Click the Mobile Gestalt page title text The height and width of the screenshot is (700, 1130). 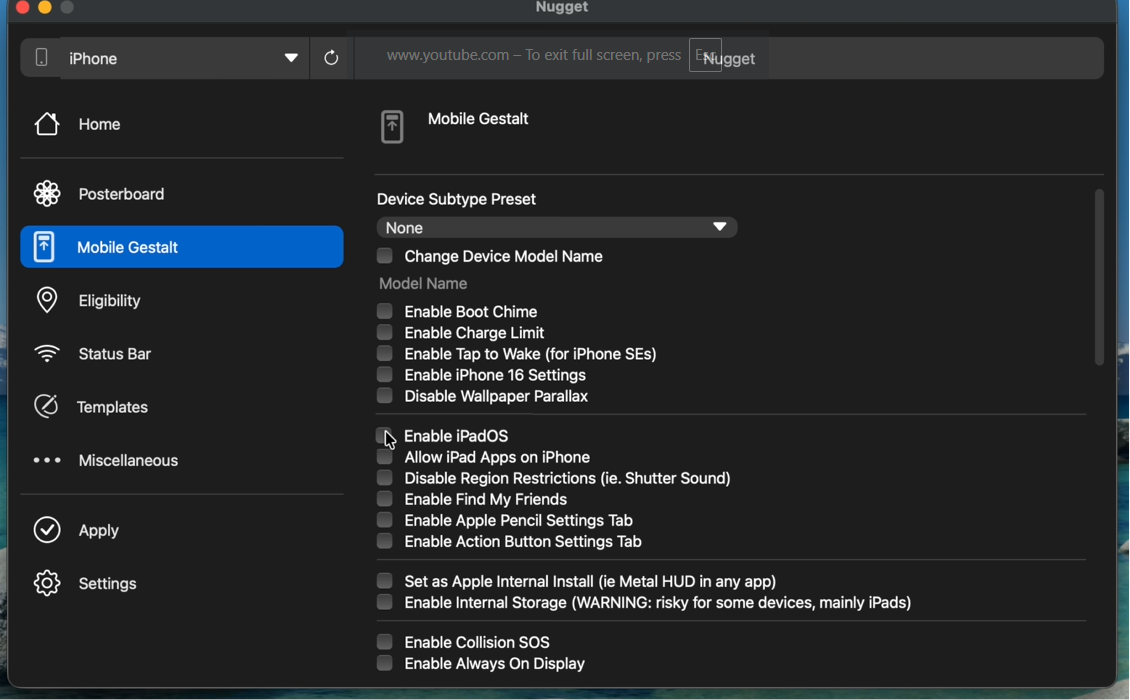[x=478, y=119]
